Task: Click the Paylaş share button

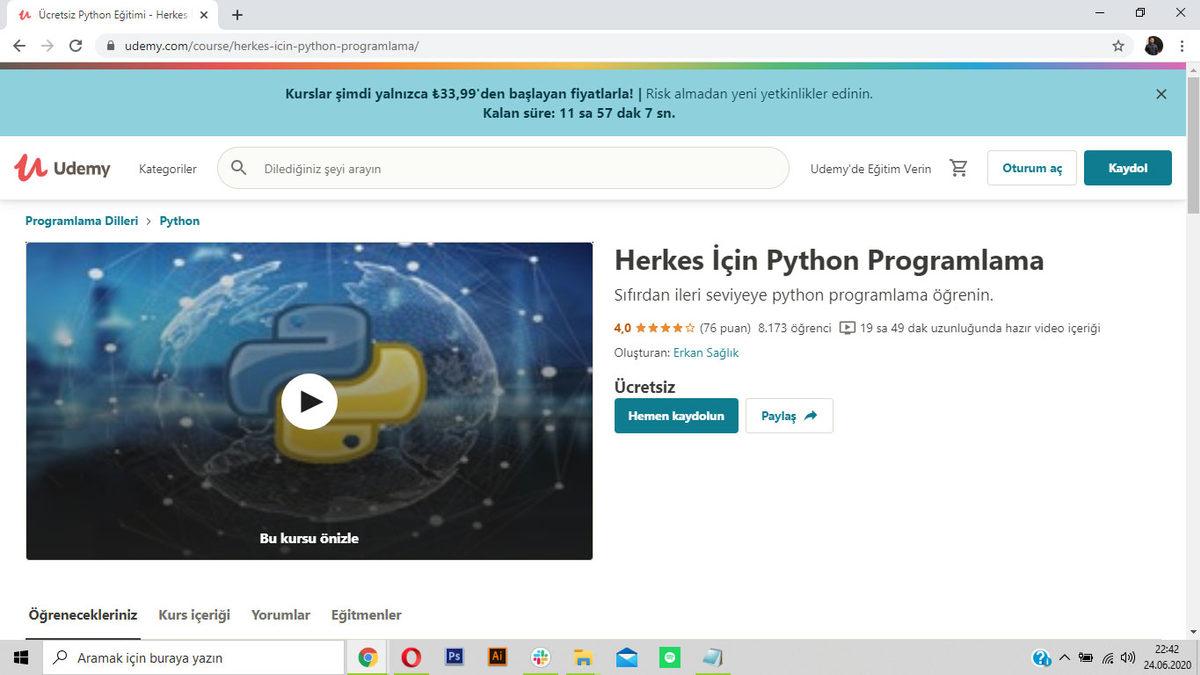Action: coord(789,416)
